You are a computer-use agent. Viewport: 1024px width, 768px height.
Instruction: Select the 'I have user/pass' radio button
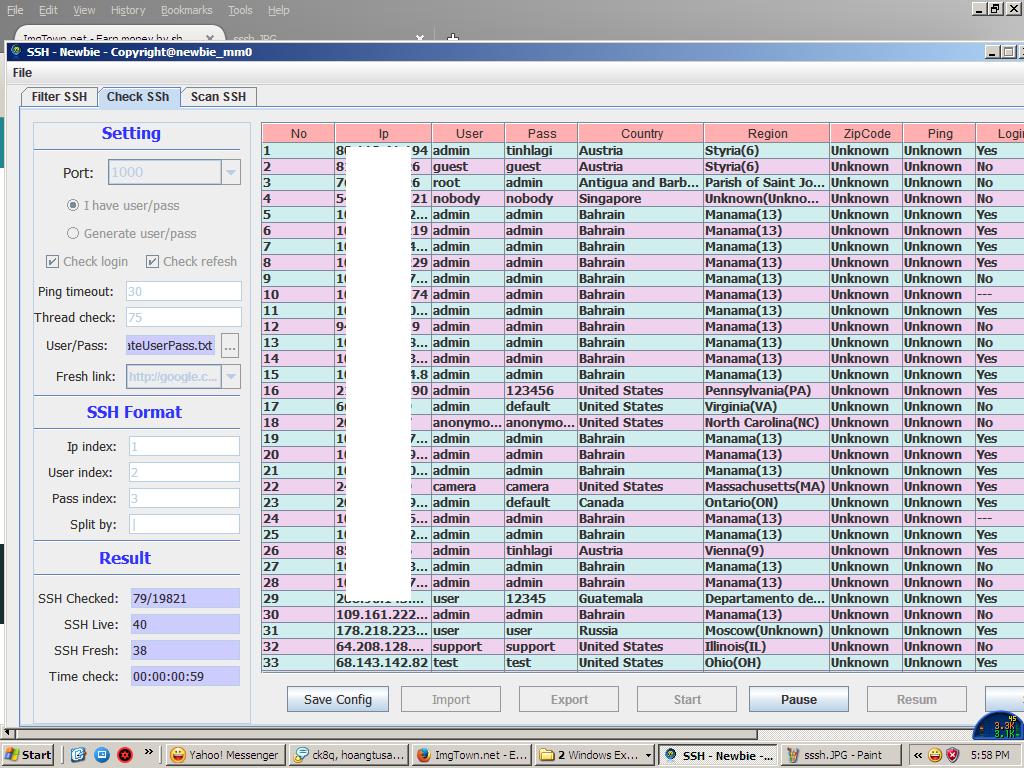[73, 205]
